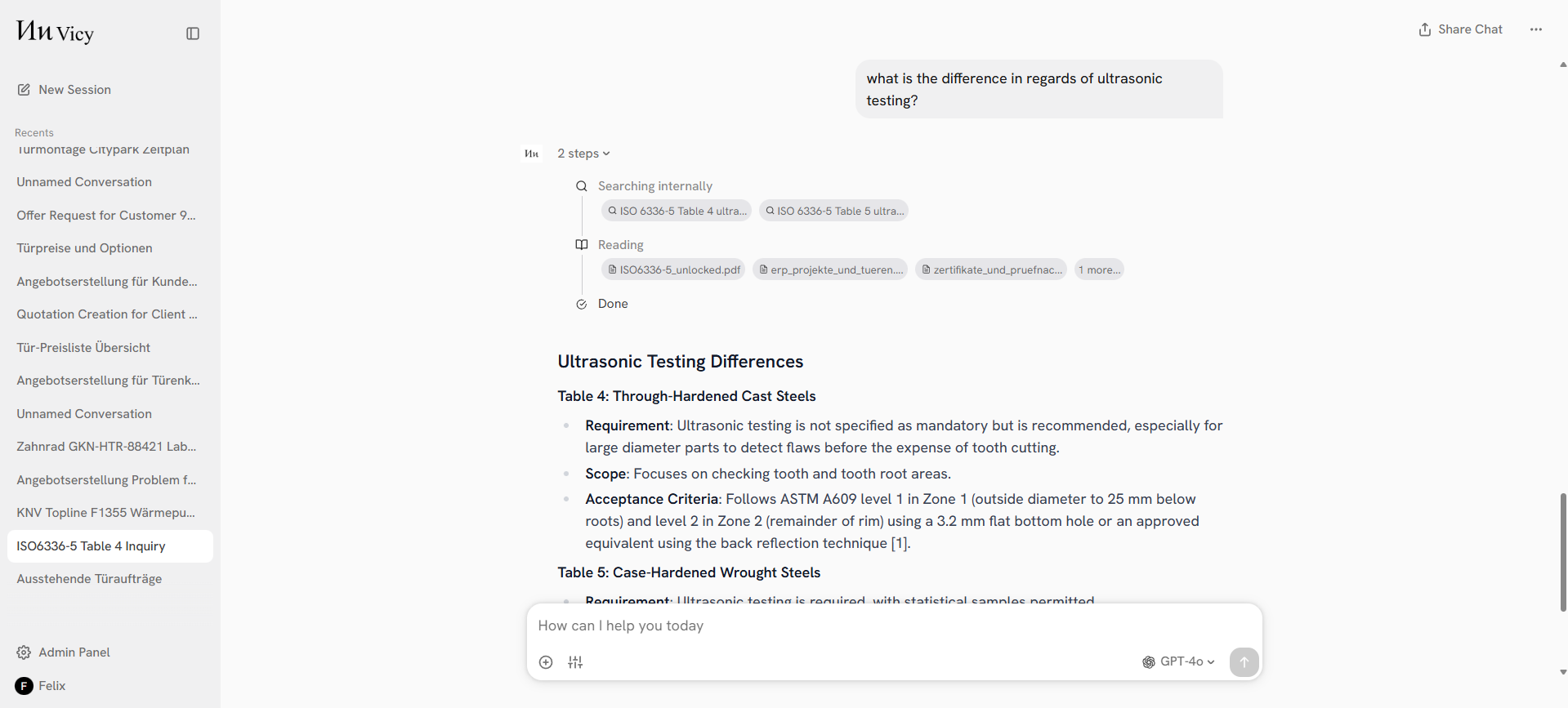Screen dimensions: 1568x708
Task: Open the three-dots more options menu
Action: tap(1535, 29)
